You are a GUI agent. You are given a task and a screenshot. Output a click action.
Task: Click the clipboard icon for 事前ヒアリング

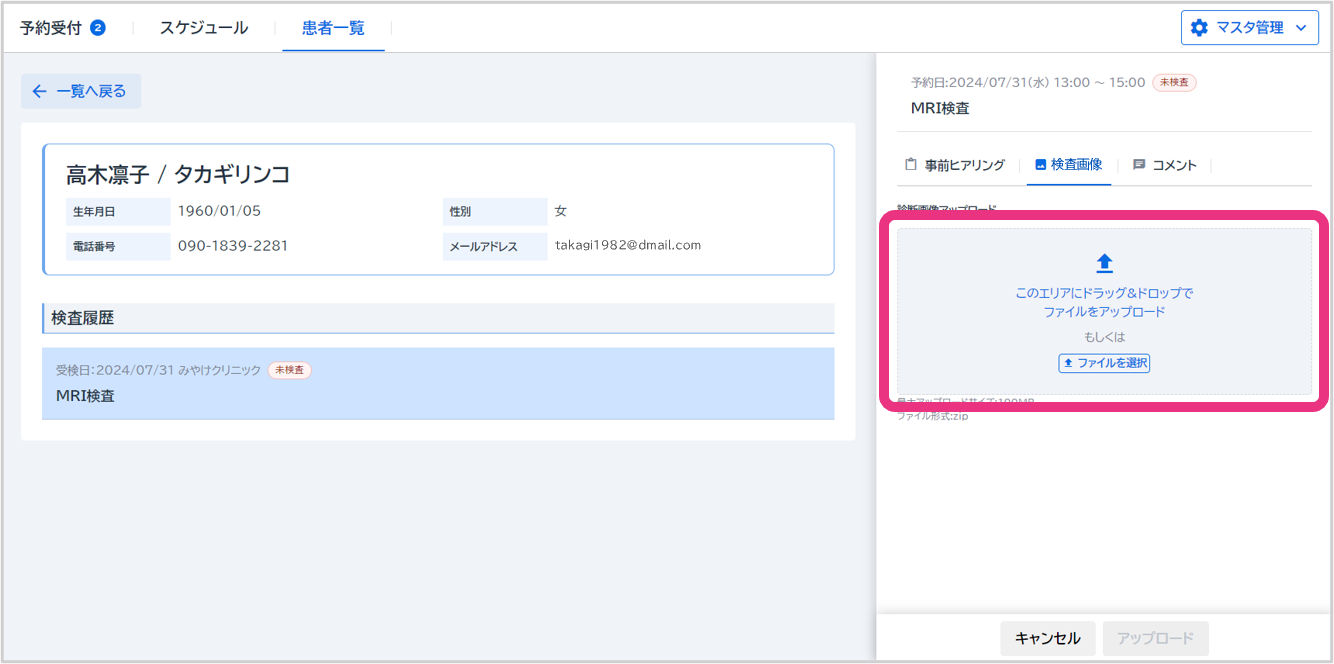coord(910,165)
